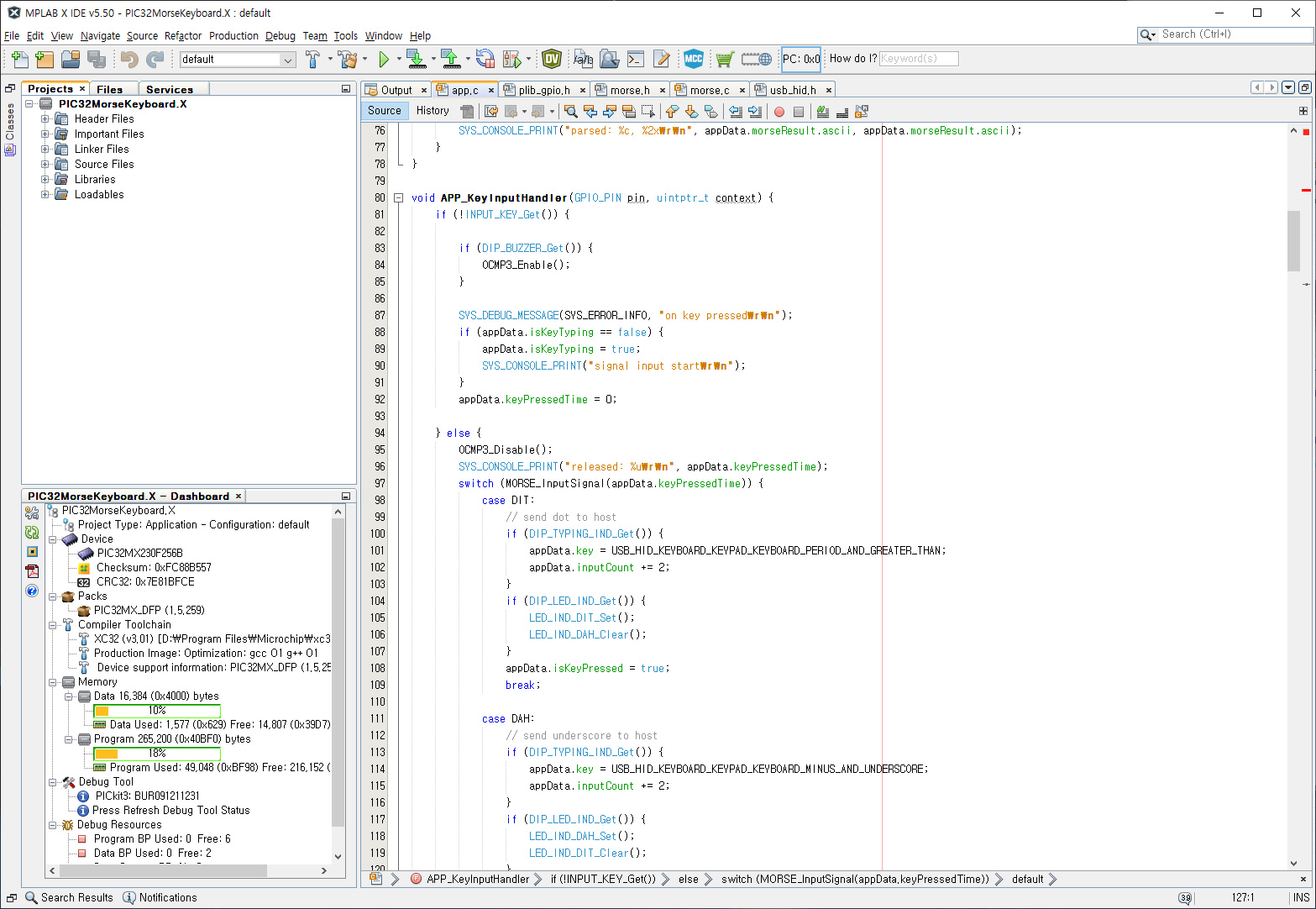Image resolution: width=1316 pixels, height=909 pixels.
Task: Click Read Device Memory icon
Action: tap(450, 59)
